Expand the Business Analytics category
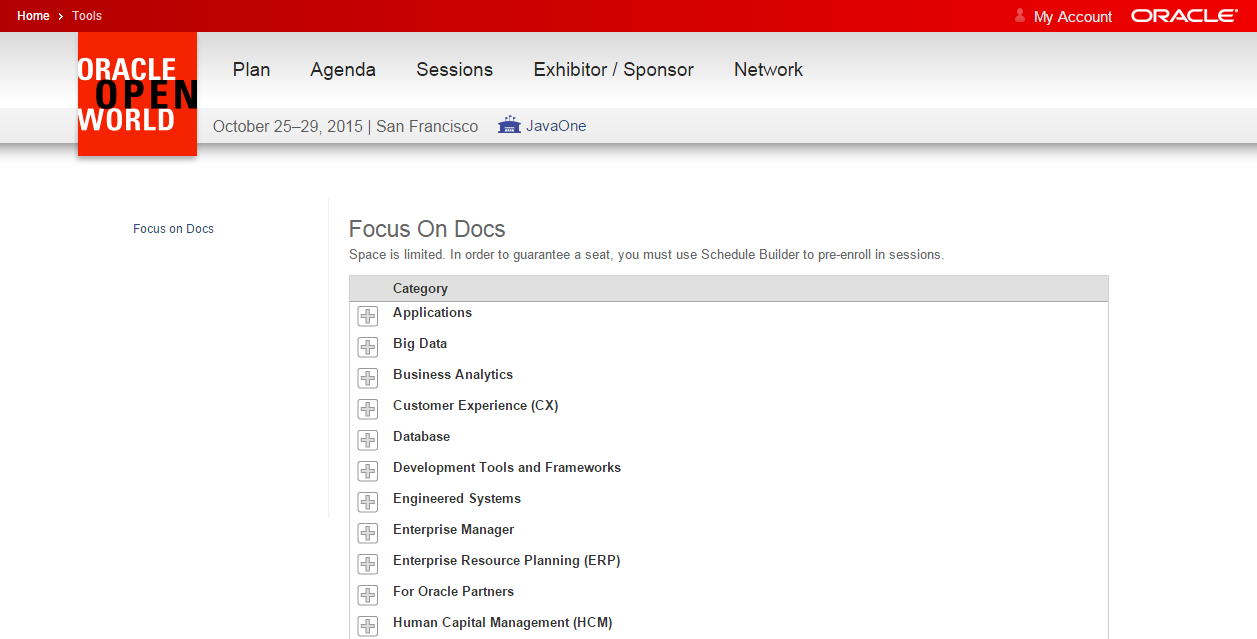The image size is (1257, 639). pos(368,378)
